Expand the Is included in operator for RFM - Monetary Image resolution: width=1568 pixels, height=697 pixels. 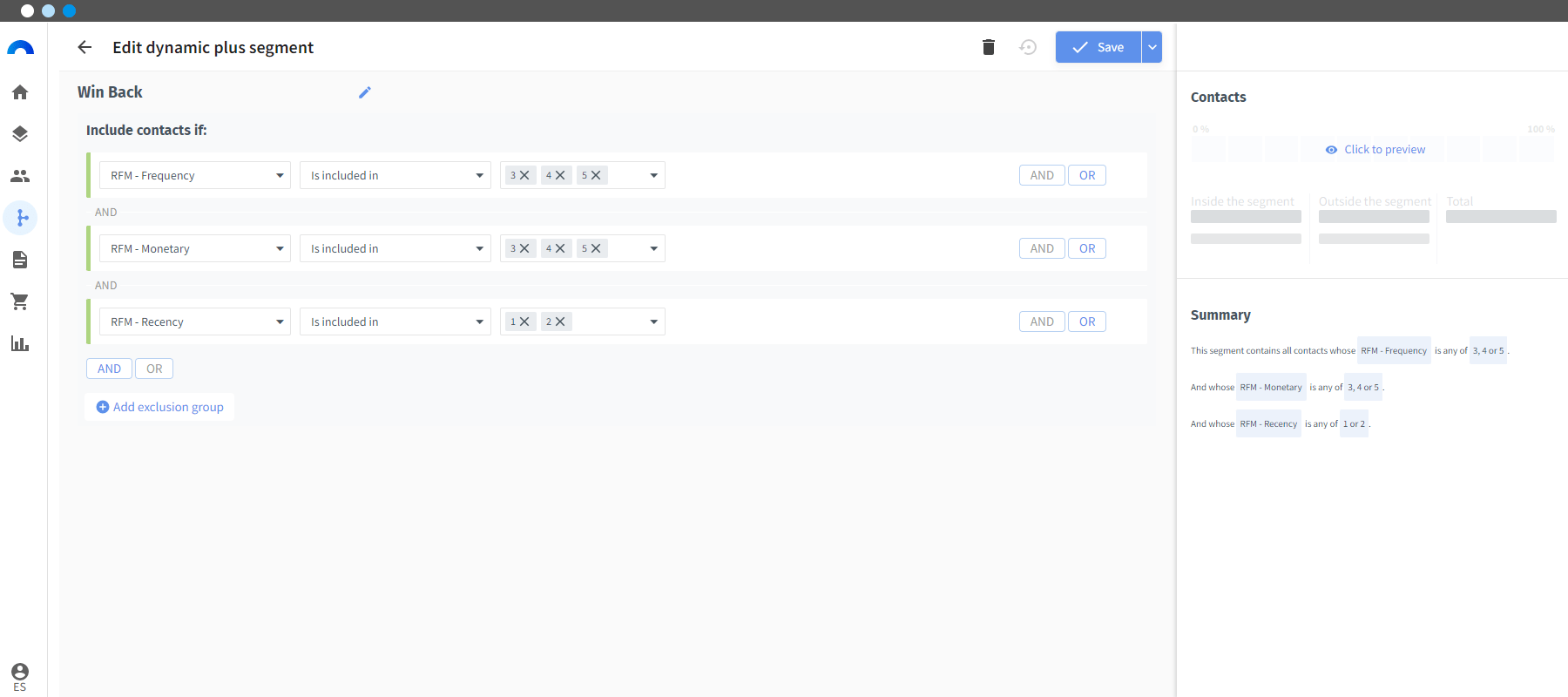click(x=395, y=248)
